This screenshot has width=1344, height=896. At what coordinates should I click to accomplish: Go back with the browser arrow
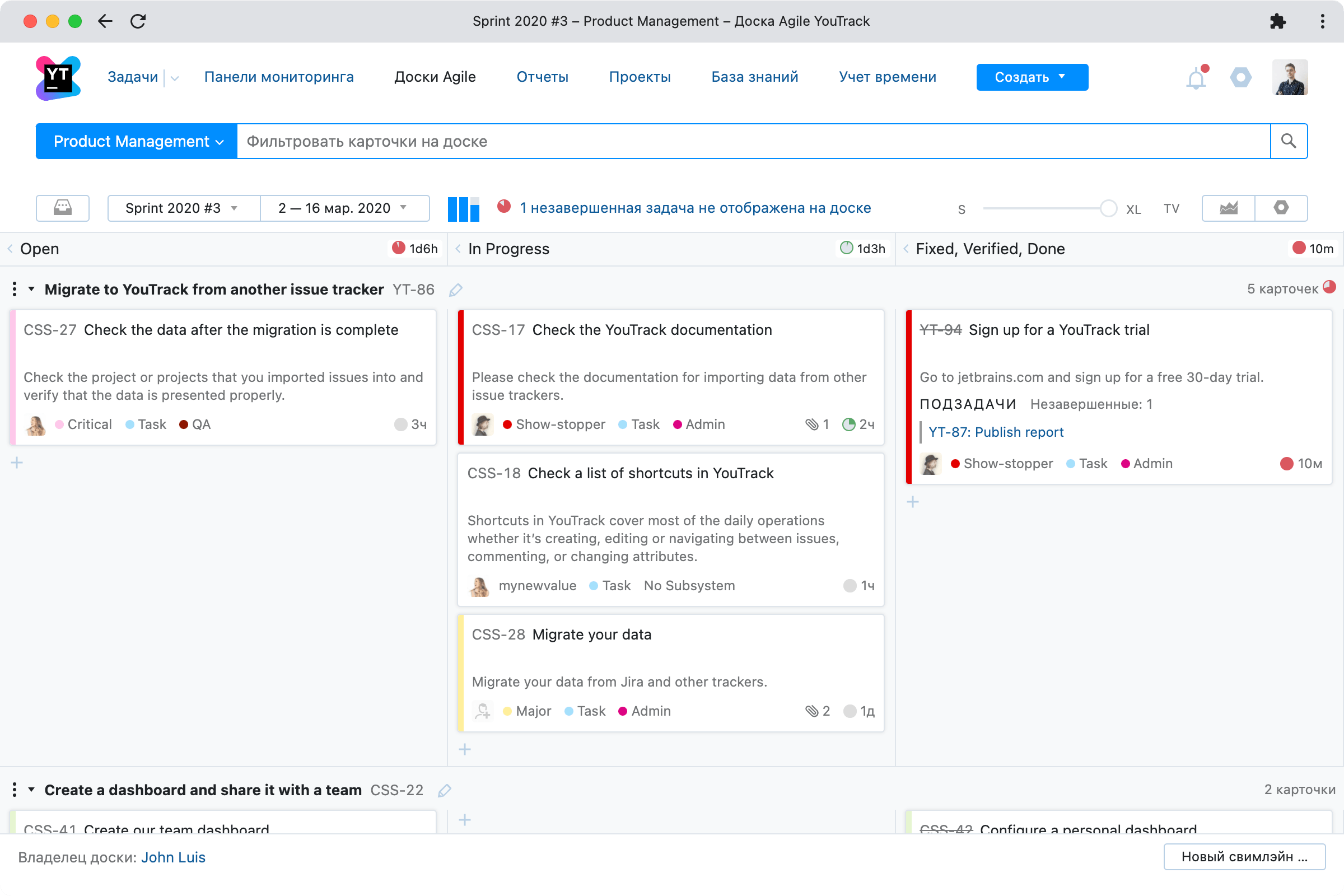105,22
